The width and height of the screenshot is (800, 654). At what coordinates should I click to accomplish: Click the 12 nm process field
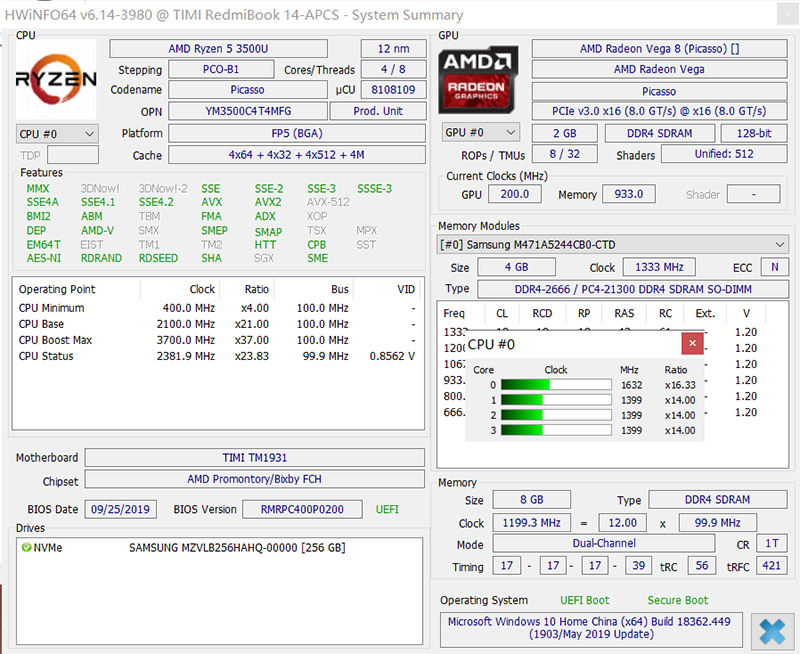click(x=393, y=49)
